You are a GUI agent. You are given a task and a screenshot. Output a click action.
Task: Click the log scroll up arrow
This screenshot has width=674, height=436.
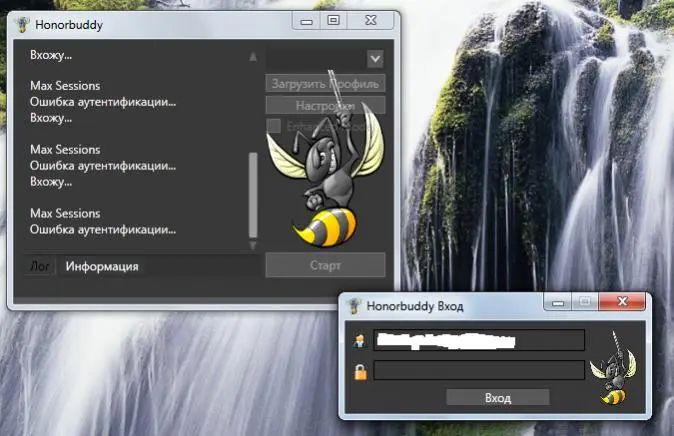tap(253, 58)
